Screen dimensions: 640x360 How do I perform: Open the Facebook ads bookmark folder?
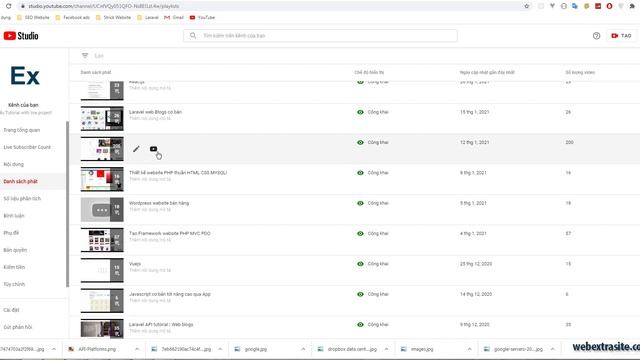(x=72, y=18)
